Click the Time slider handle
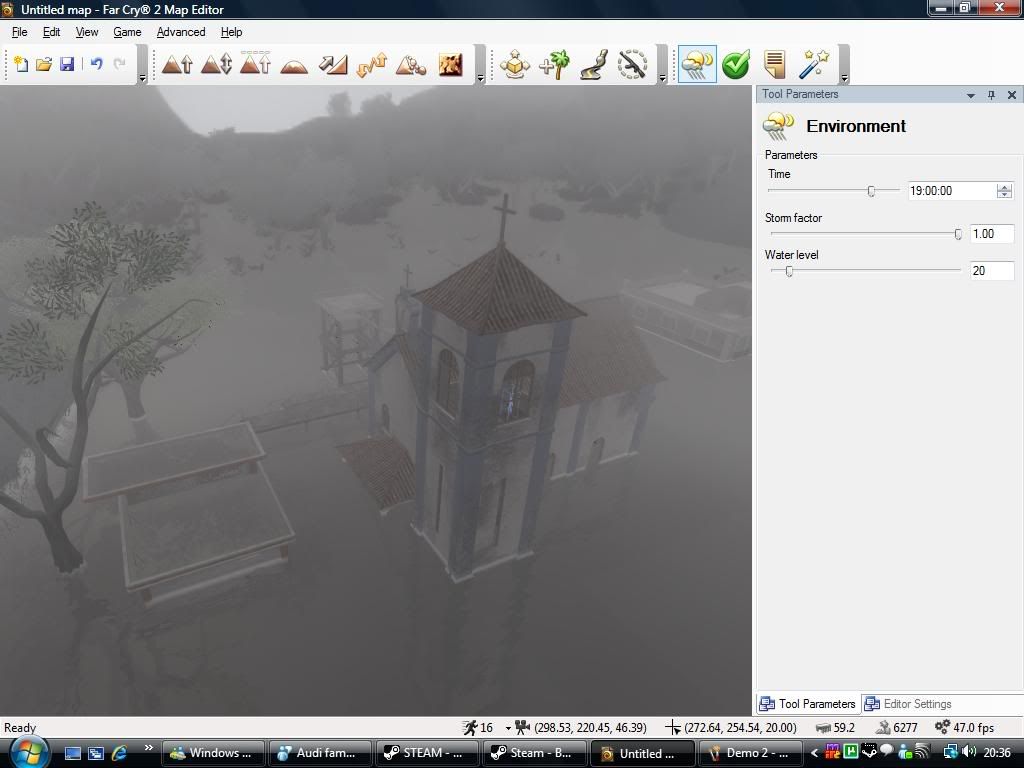Viewport: 1024px width, 768px height. 871,191
